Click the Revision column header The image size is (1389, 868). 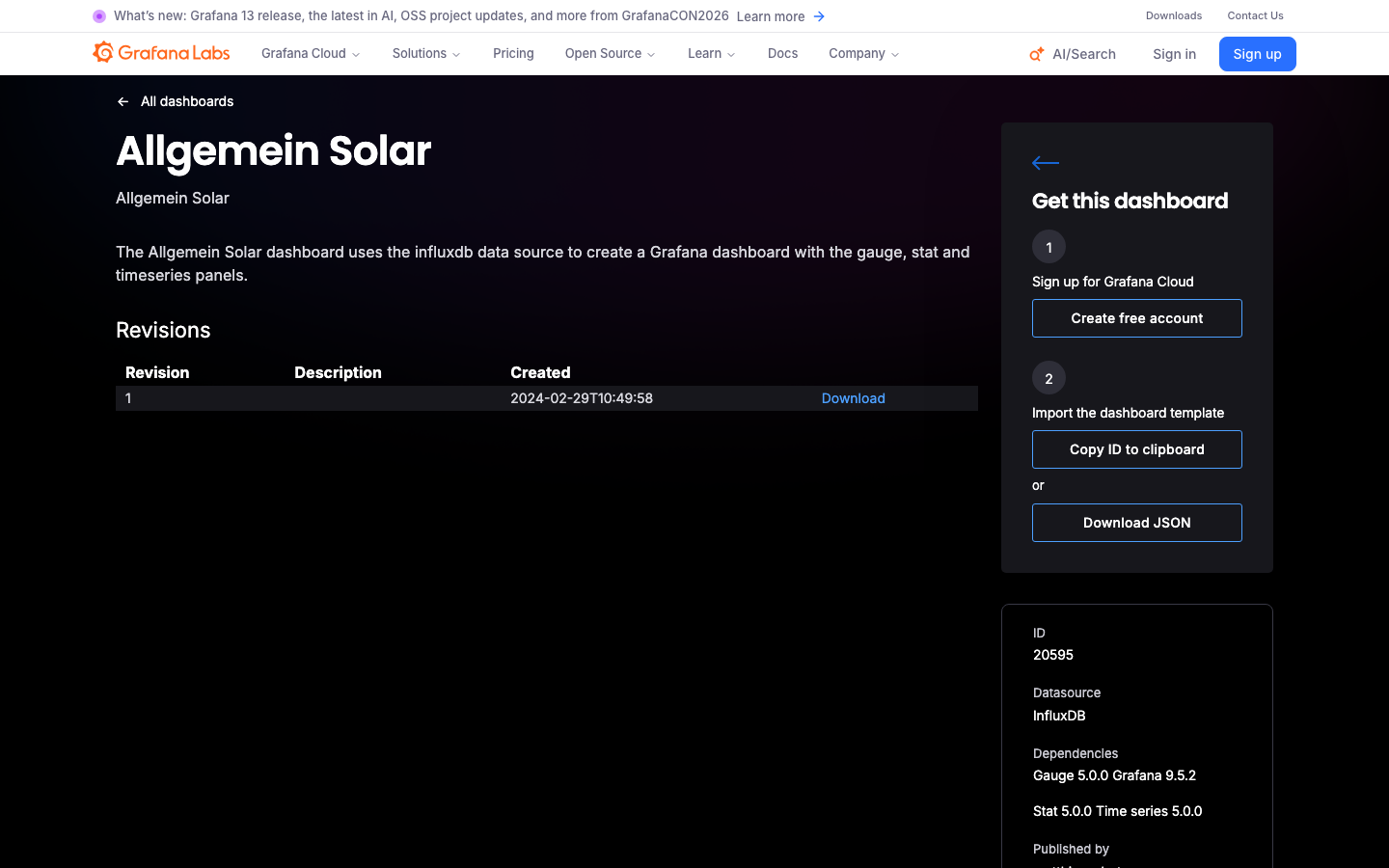[157, 372]
